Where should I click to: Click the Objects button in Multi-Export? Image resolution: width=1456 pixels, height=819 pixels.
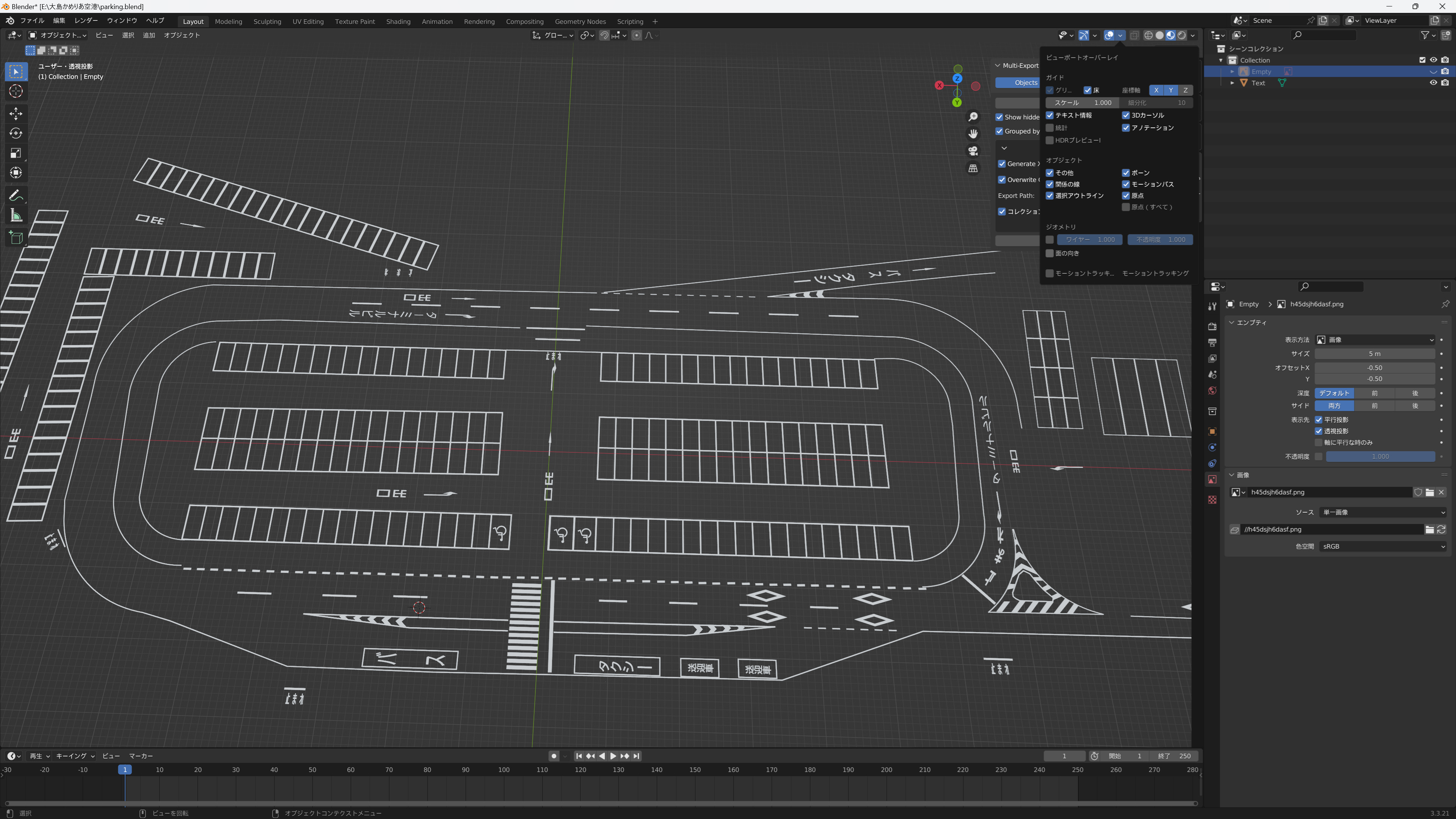[x=1017, y=83]
